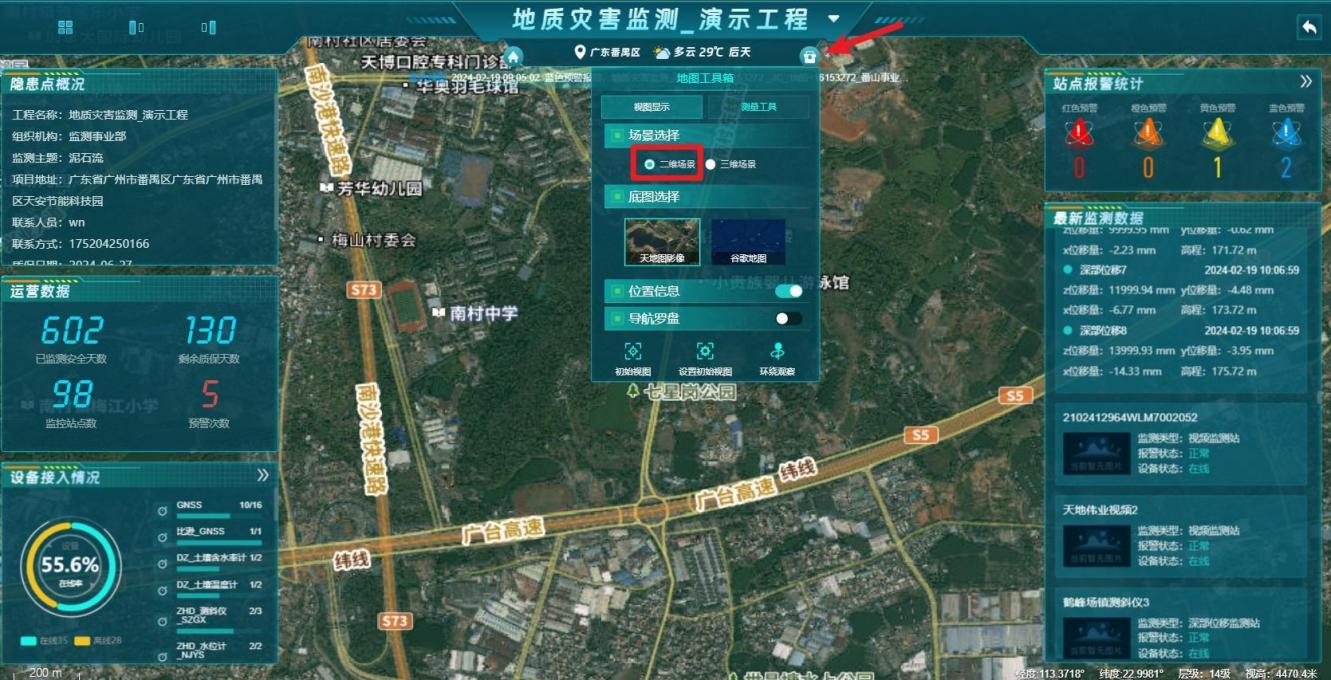
Task: Click the 初始视图 icon
Action: (x=633, y=352)
